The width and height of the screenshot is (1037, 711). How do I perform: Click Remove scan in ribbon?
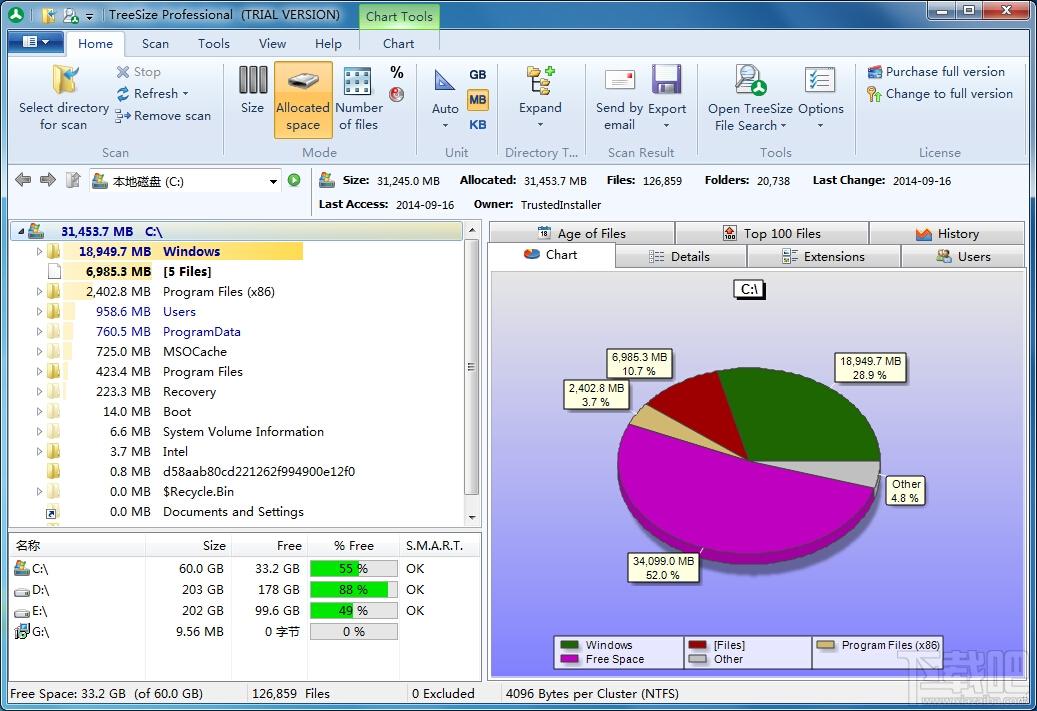pos(163,116)
